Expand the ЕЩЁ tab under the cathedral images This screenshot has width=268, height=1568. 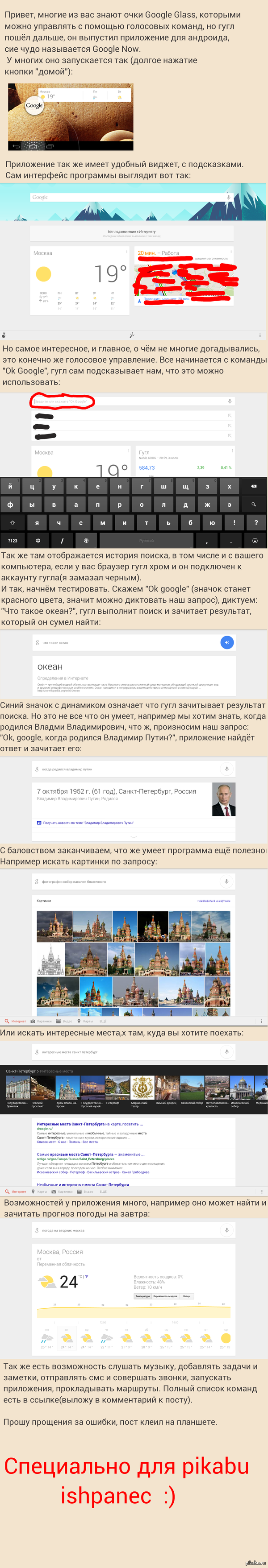click(103, 1022)
